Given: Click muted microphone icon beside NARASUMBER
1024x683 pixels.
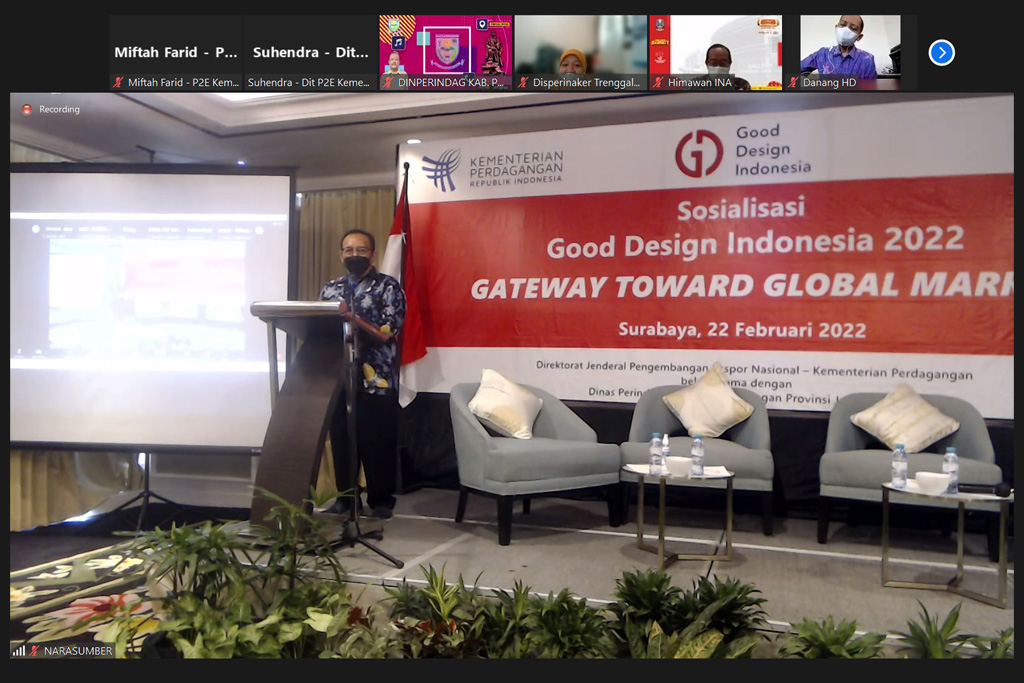Looking at the screenshot, I should [x=35, y=650].
